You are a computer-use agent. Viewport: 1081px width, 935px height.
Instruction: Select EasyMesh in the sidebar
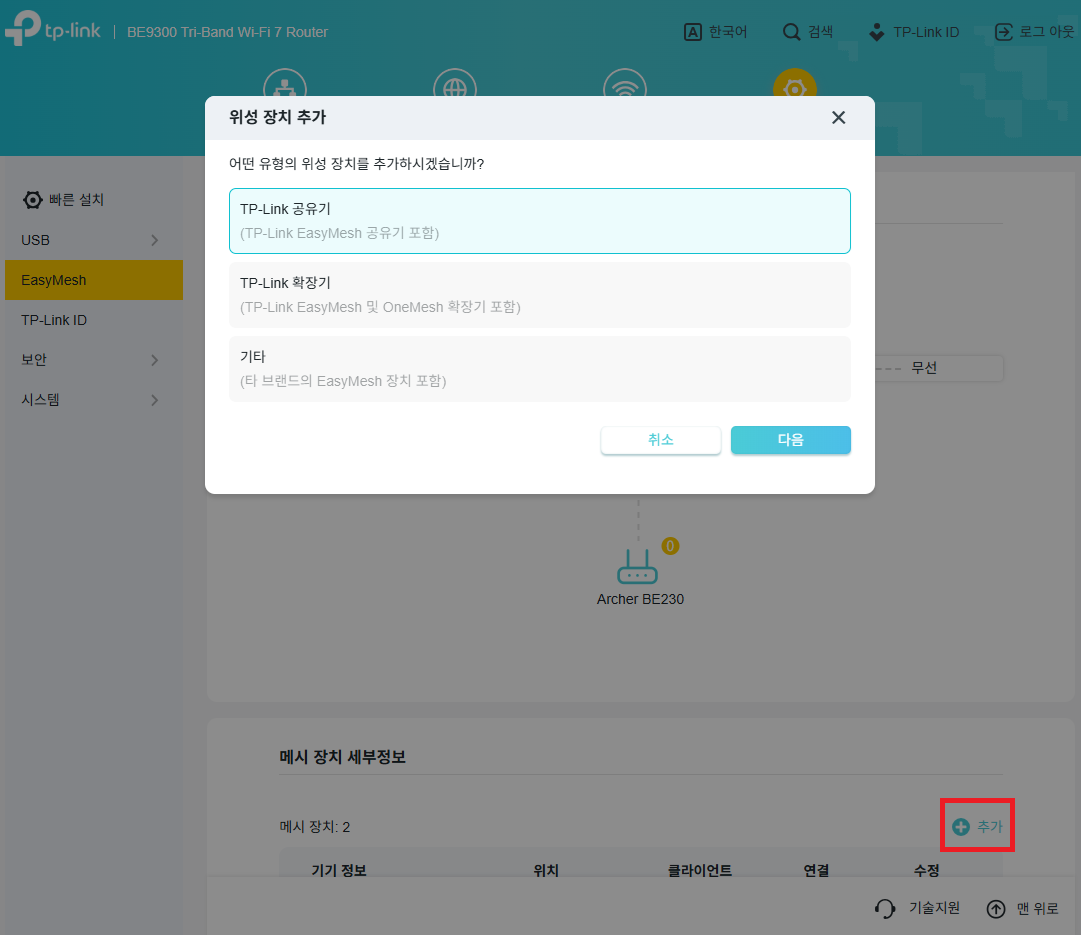(94, 280)
